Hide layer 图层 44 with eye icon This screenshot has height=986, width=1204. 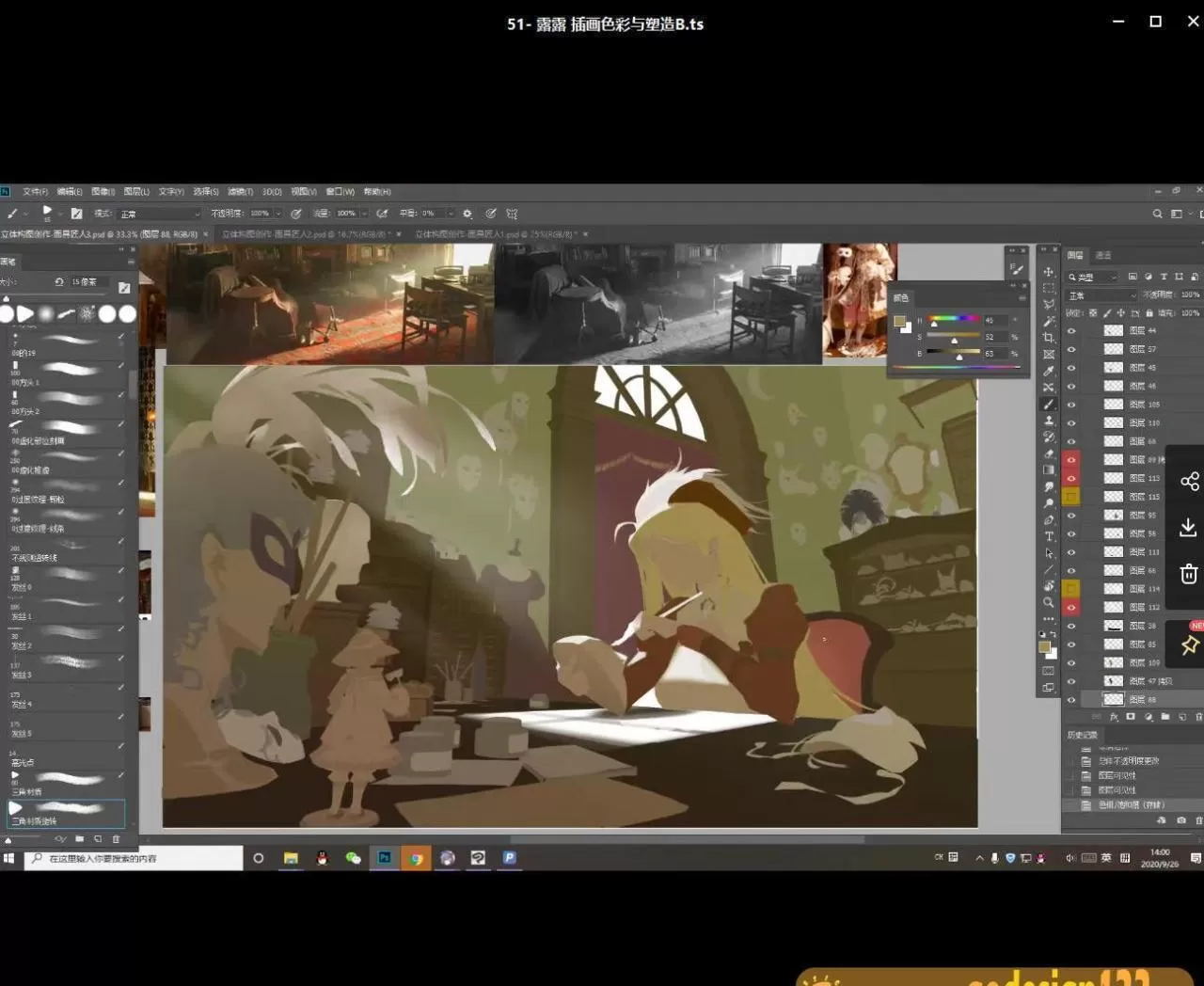pyautogui.click(x=1071, y=331)
